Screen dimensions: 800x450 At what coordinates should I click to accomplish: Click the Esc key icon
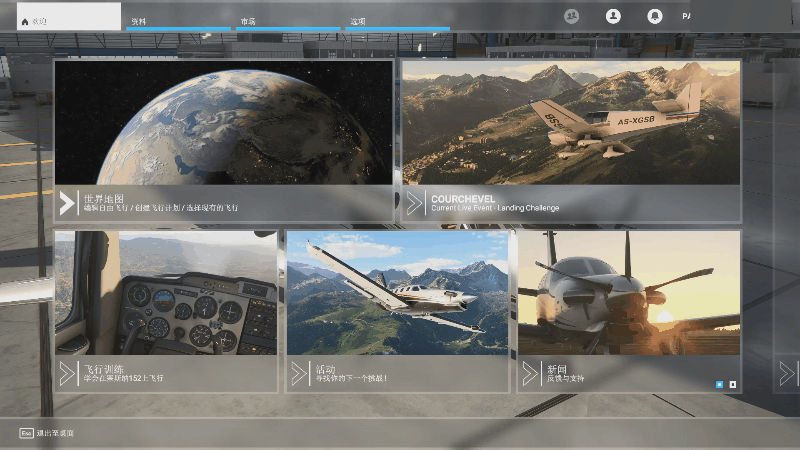coord(27,433)
